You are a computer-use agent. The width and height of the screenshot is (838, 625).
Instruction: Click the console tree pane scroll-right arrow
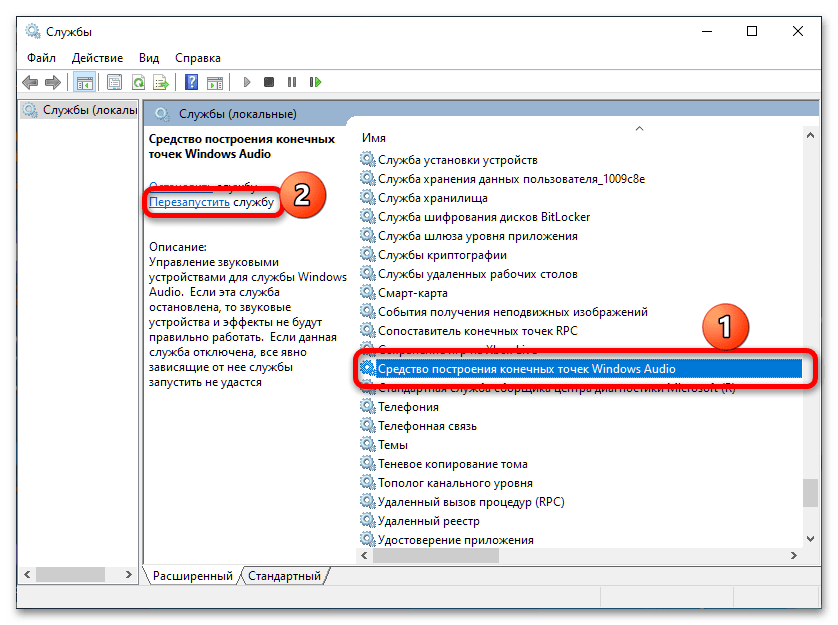pyautogui.click(x=128, y=575)
